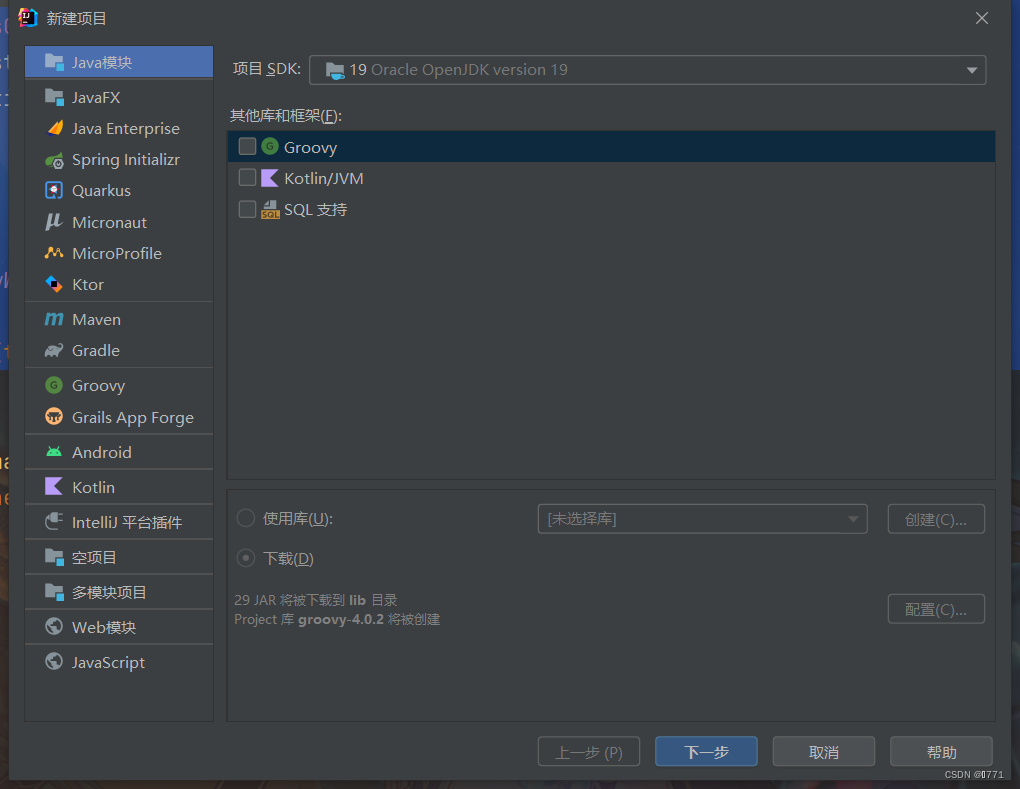Choose Grails App Forge project type
This screenshot has width=1020, height=789.
coord(119,417)
